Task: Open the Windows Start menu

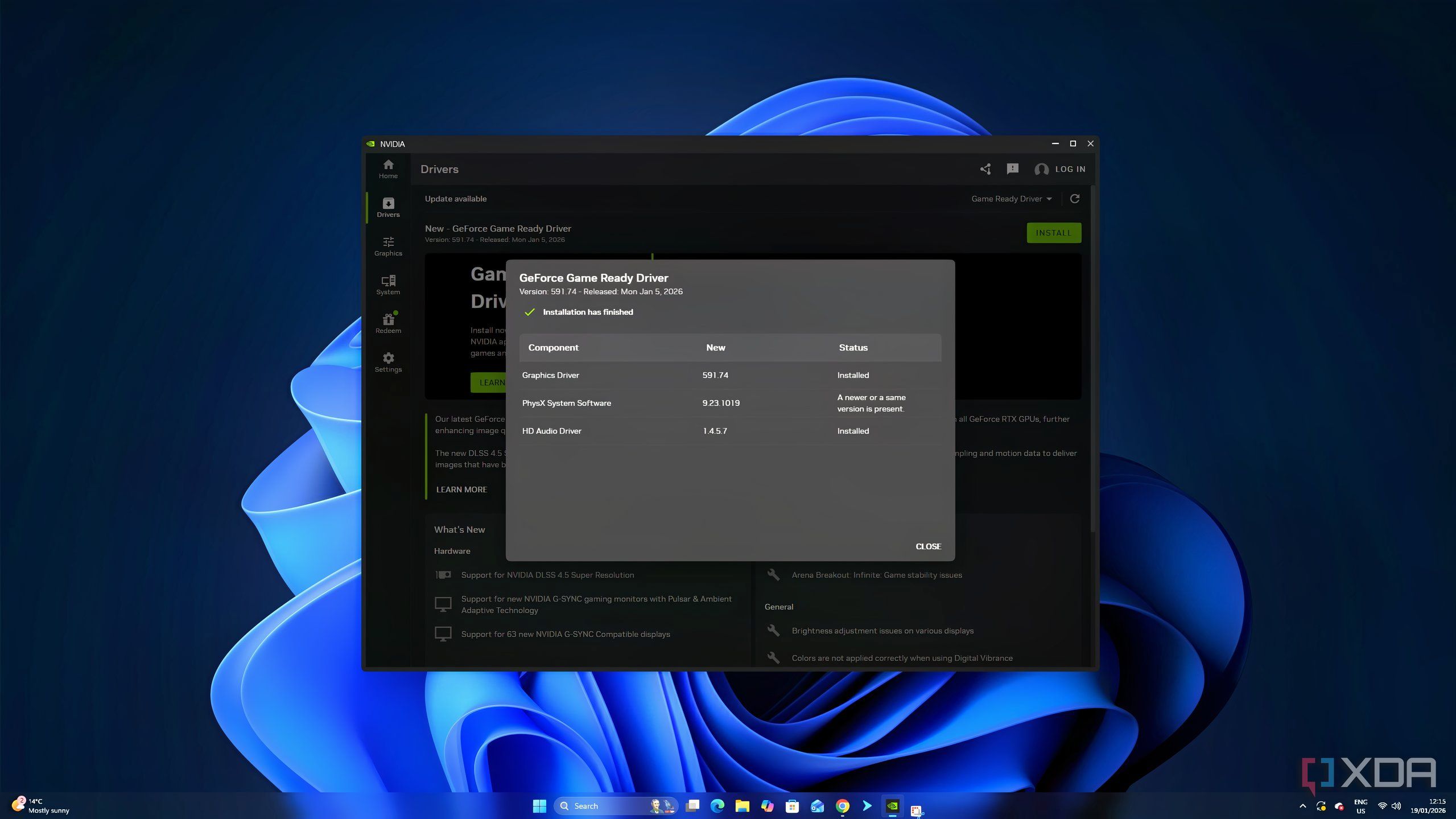Action: (539, 806)
